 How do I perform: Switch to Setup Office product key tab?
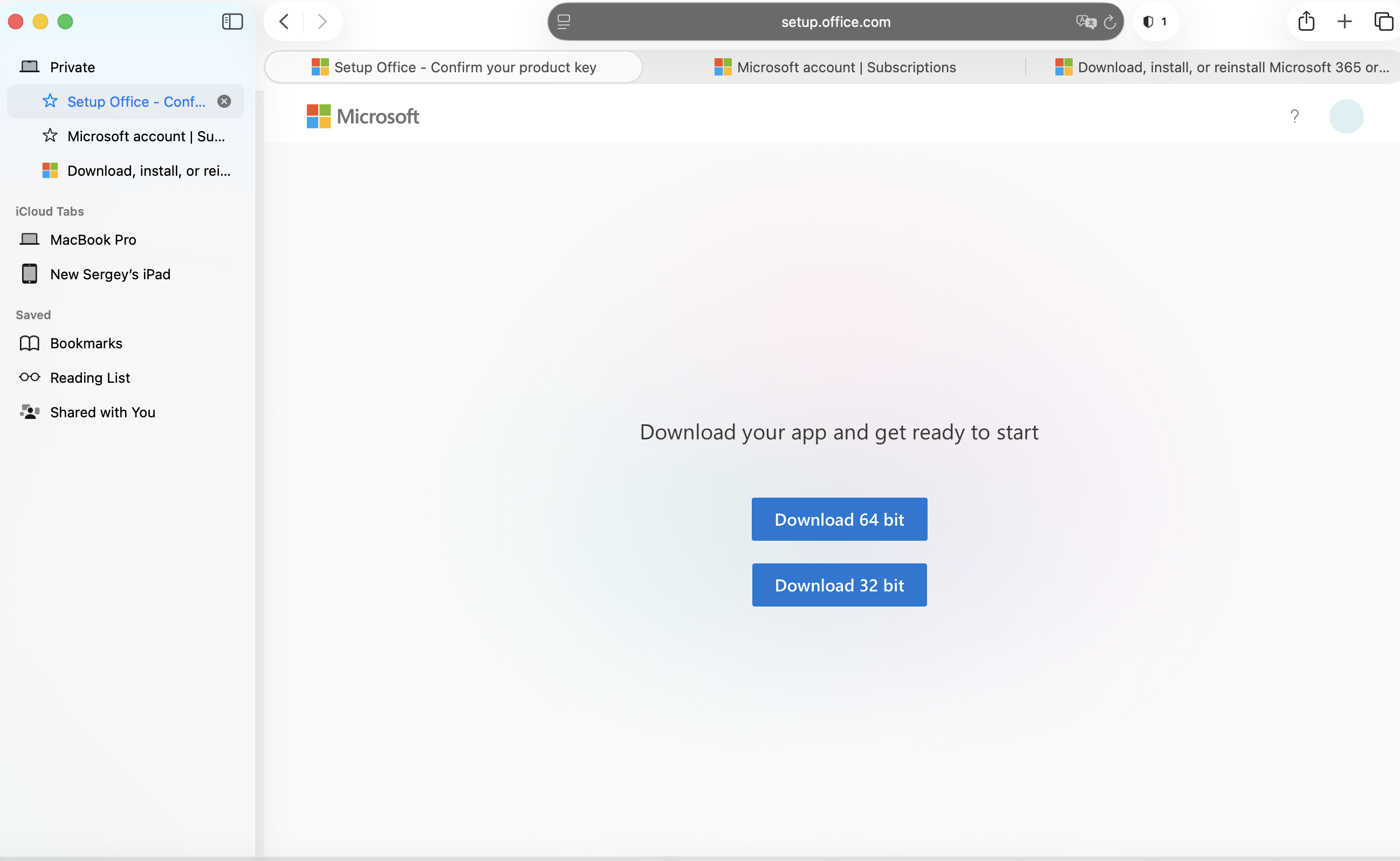454,67
